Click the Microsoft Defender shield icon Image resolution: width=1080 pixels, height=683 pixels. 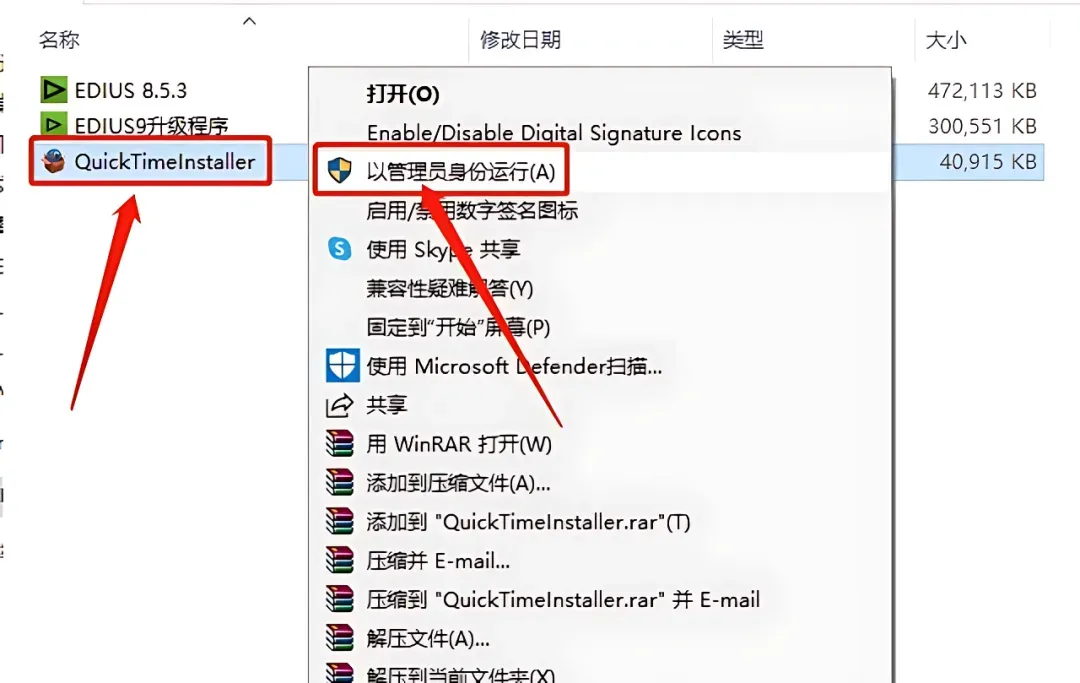[x=342, y=366]
